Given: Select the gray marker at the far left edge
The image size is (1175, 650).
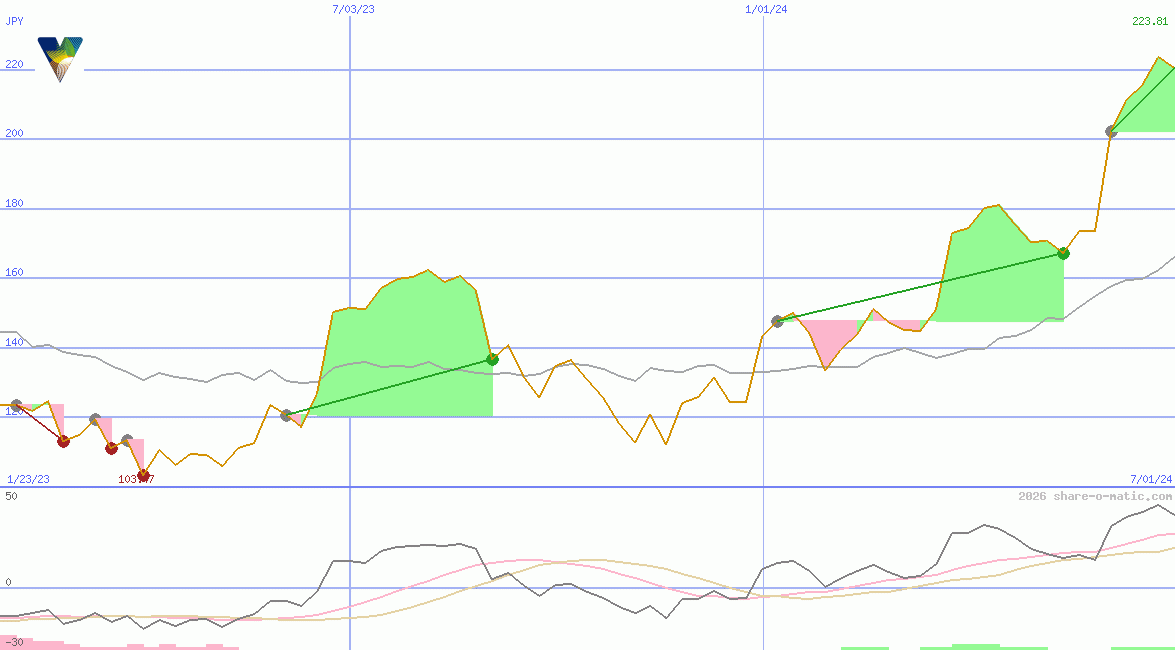Looking at the screenshot, I should point(15,404).
